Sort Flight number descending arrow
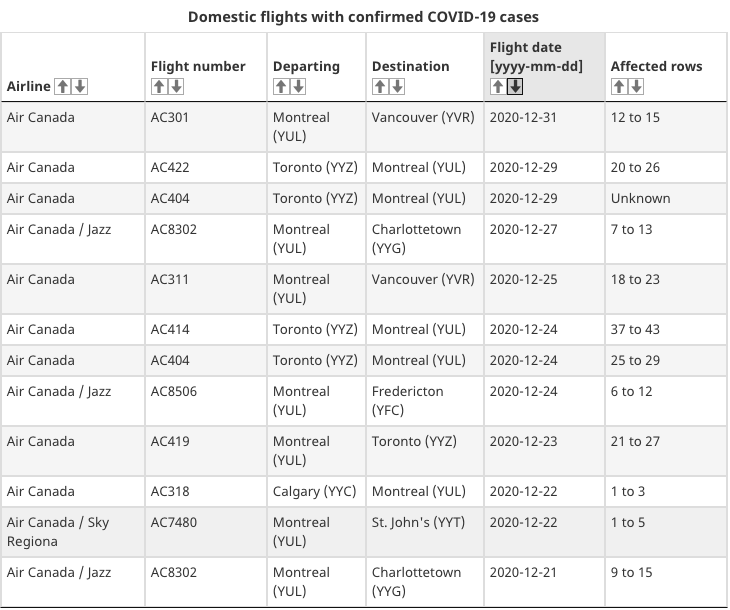This screenshot has height=610, width=730. (176, 87)
